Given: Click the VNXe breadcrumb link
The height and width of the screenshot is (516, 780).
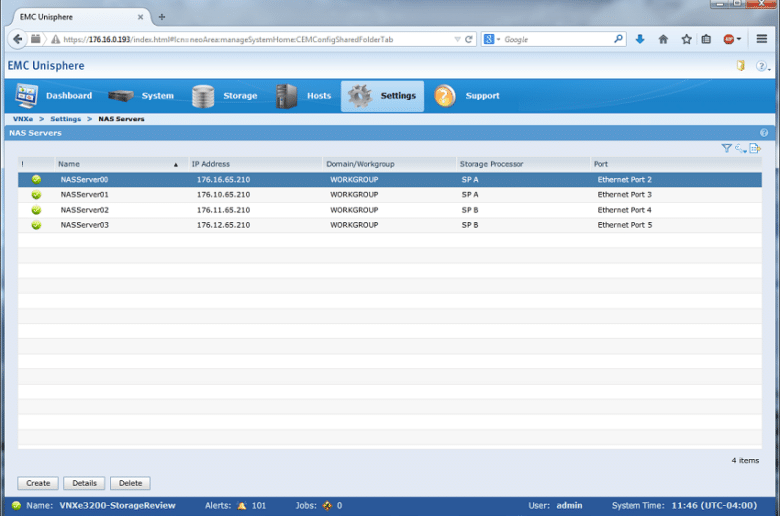Looking at the screenshot, I should [x=23, y=119].
